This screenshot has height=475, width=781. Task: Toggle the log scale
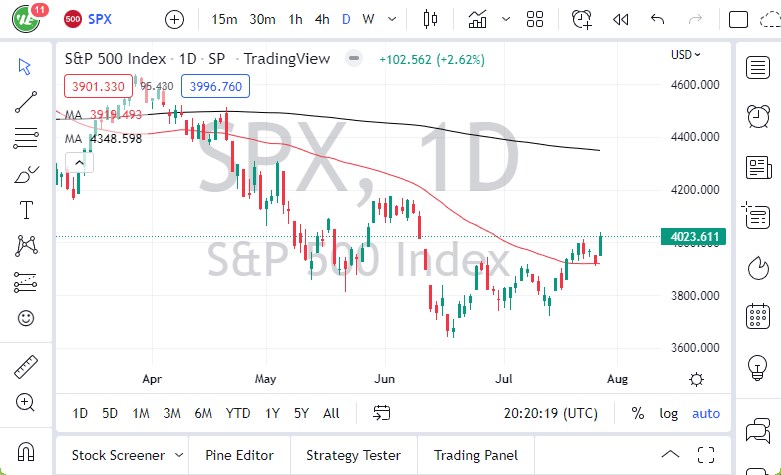668,413
